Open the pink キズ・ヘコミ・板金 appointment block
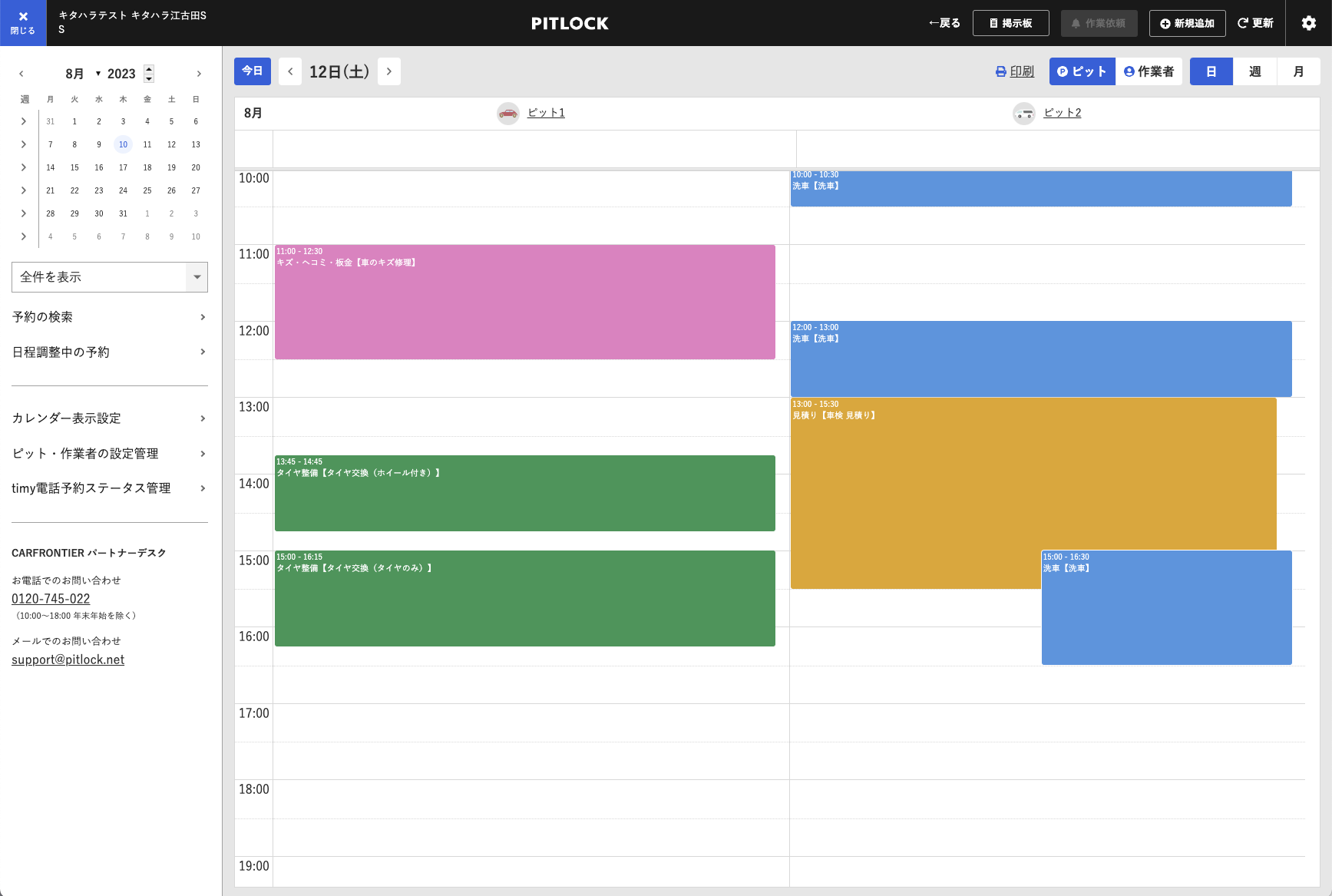 [x=525, y=302]
